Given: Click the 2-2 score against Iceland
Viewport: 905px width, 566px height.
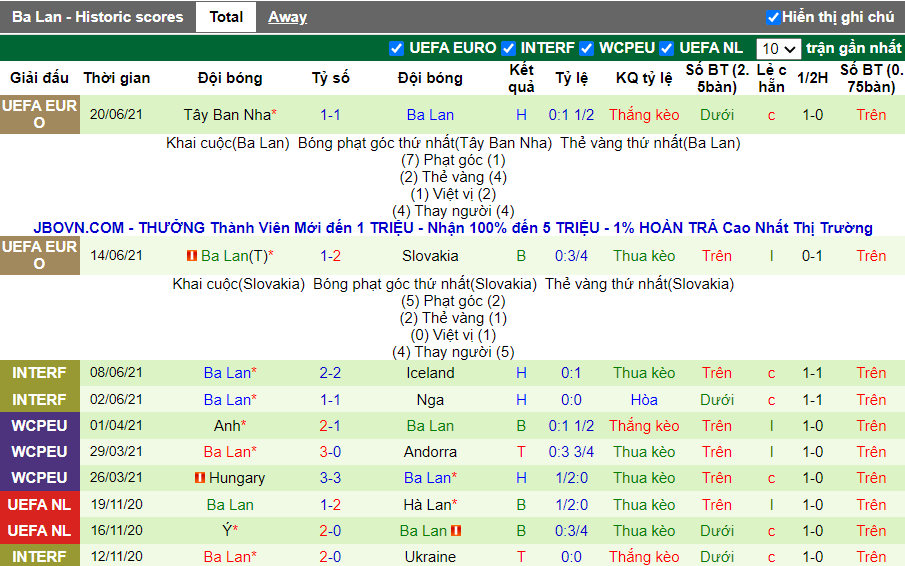Looking at the screenshot, I should [330, 373].
